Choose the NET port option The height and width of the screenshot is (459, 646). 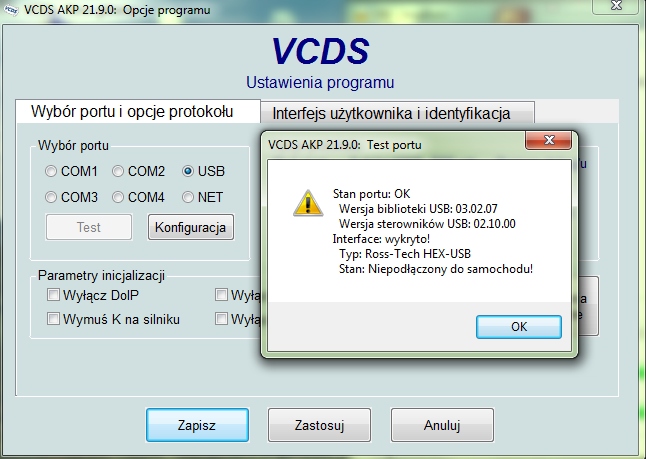[x=188, y=197]
